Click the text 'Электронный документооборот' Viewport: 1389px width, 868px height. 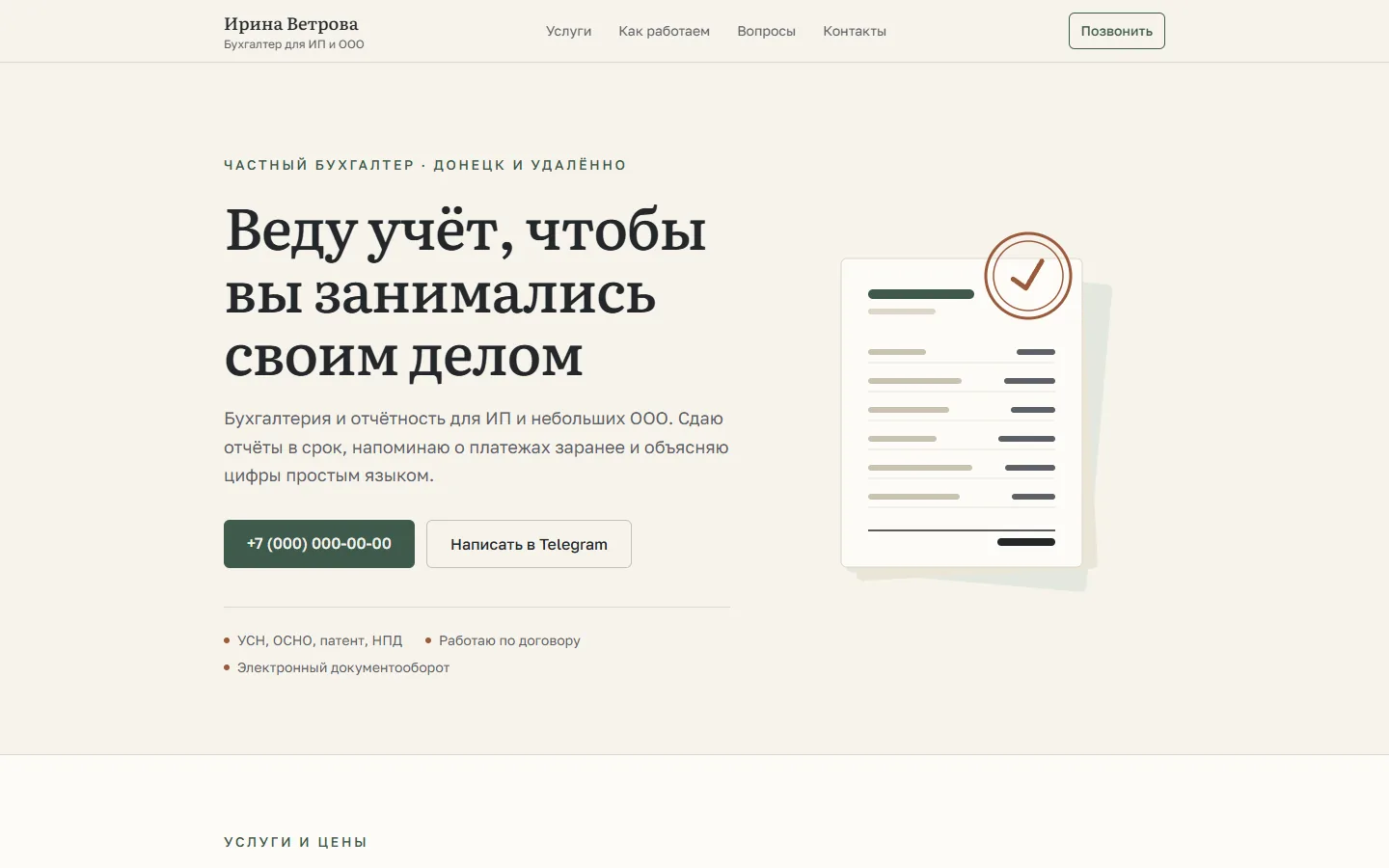[343, 667]
